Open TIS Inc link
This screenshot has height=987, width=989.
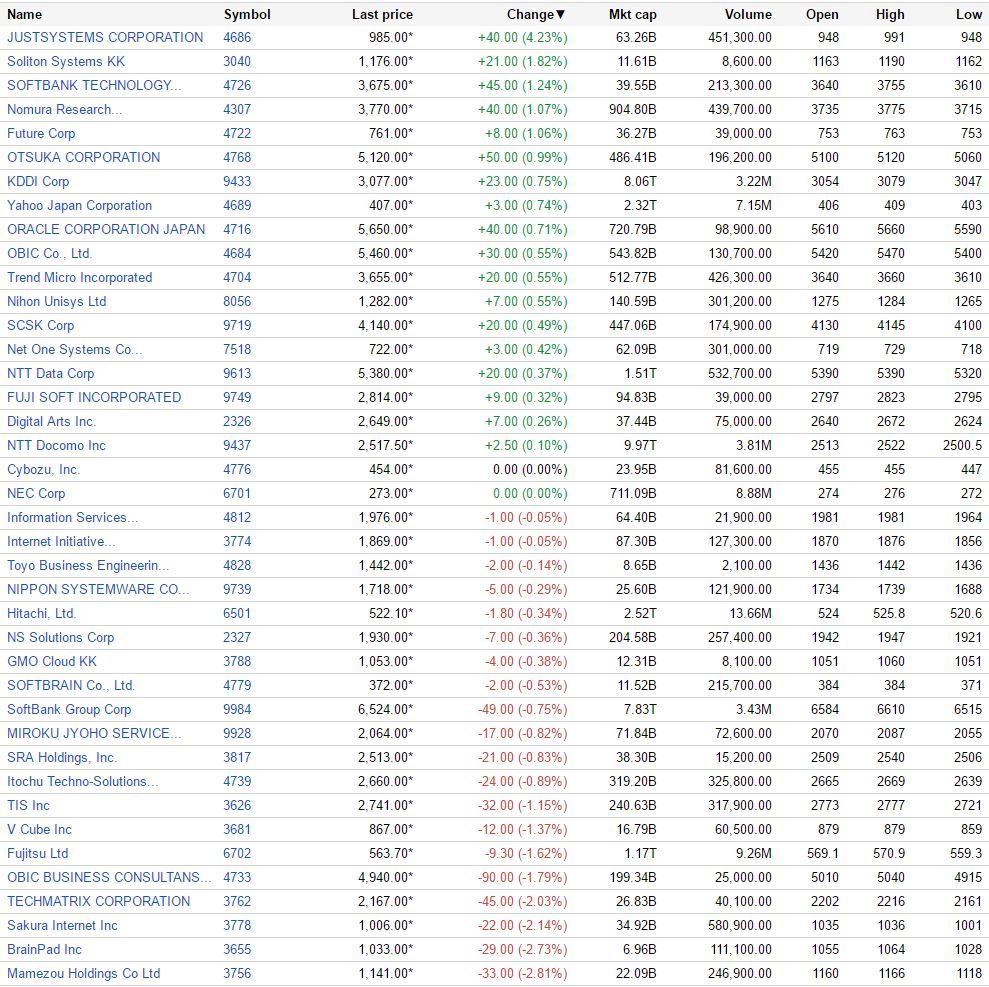pos(28,805)
